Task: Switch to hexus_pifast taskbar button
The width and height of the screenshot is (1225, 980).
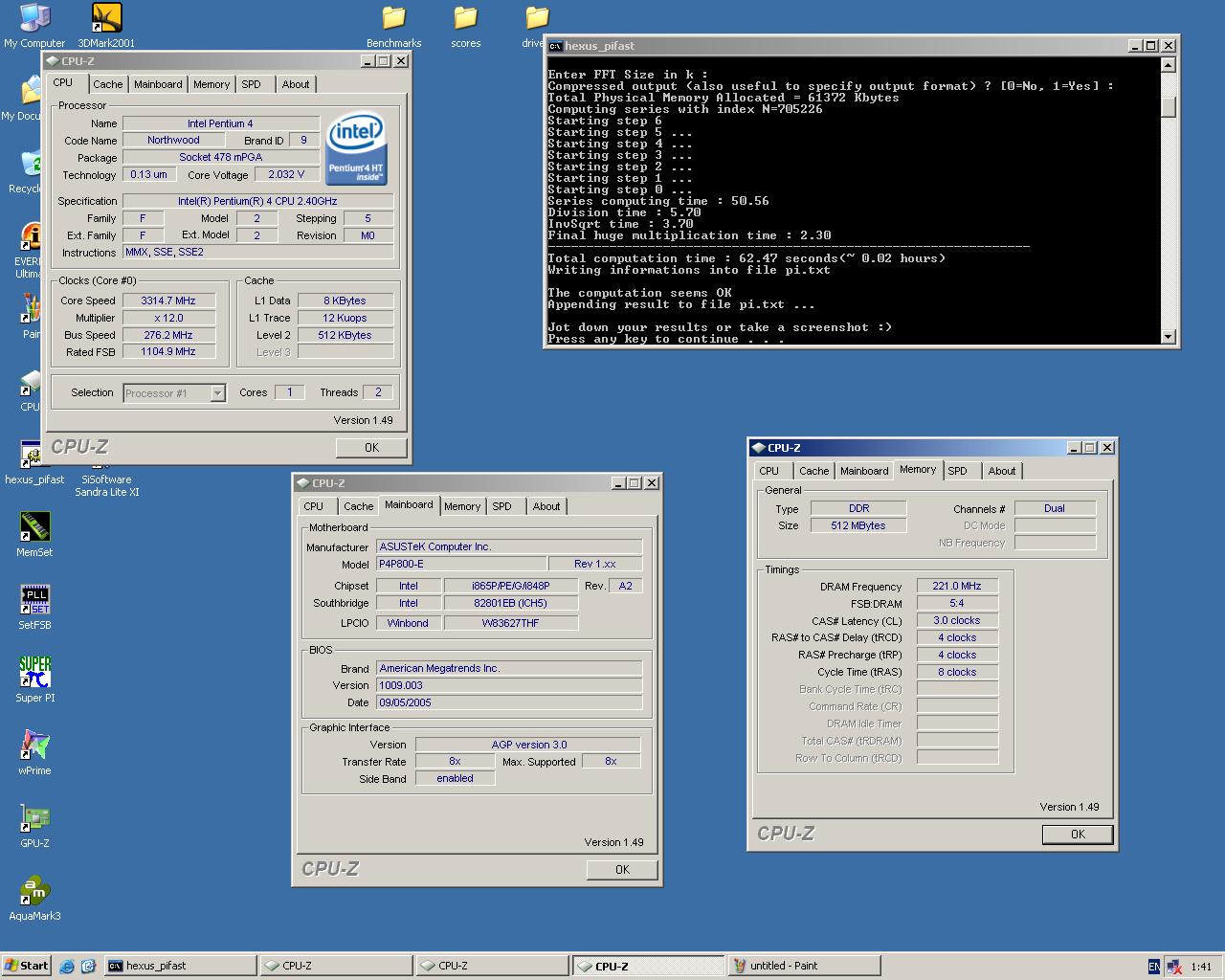Action: point(180,966)
